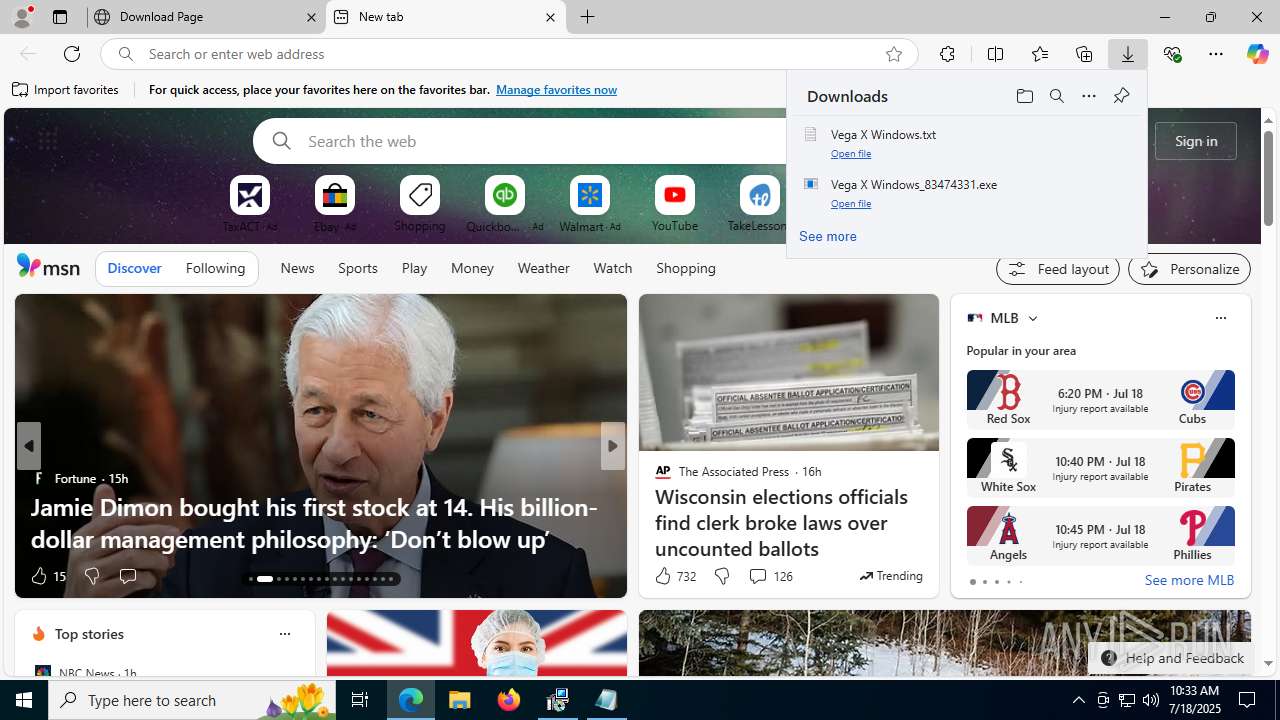Open file Vega X Windows.txt

(x=851, y=154)
